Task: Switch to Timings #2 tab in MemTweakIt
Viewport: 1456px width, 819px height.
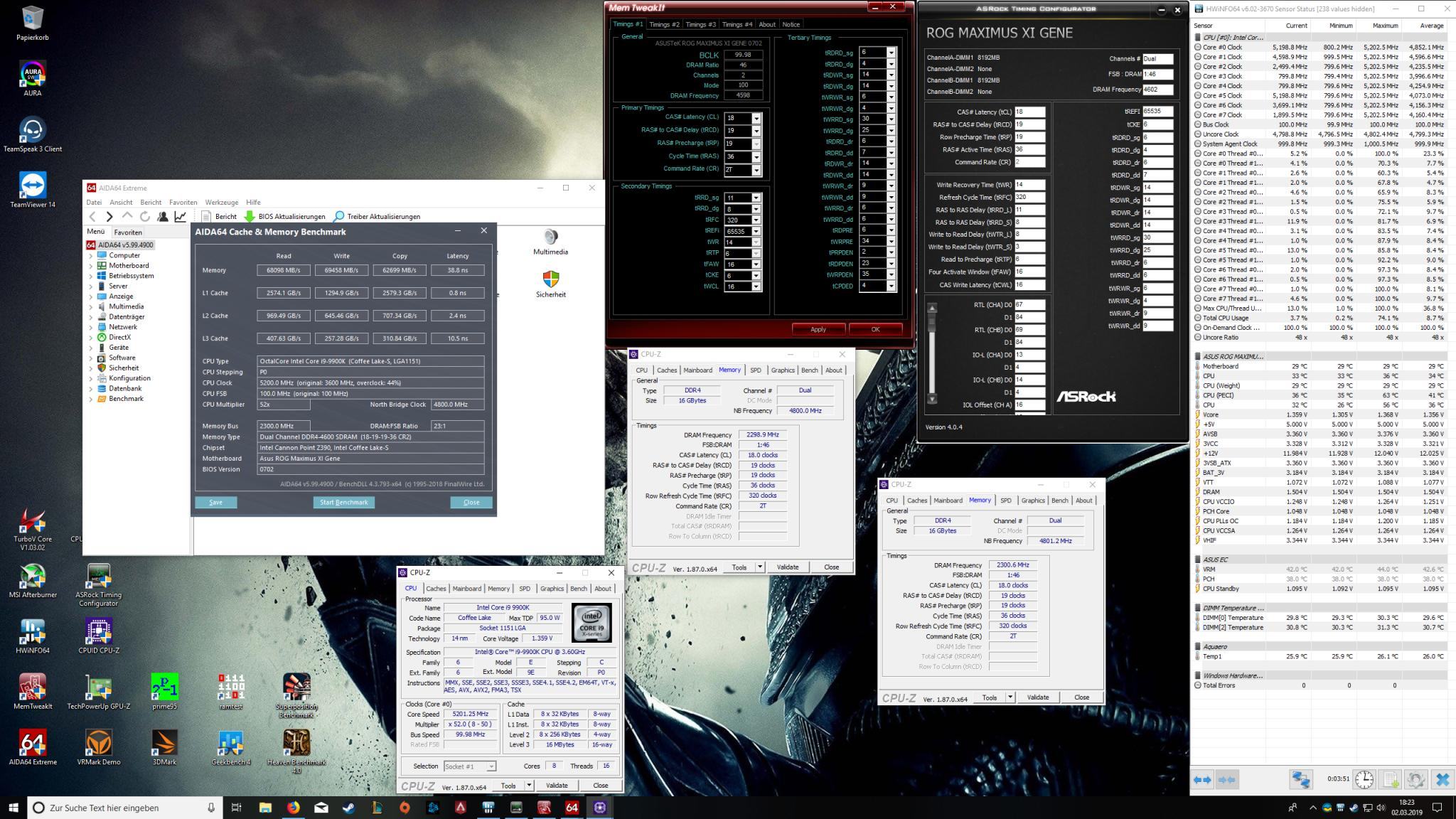Action: (664, 24)
